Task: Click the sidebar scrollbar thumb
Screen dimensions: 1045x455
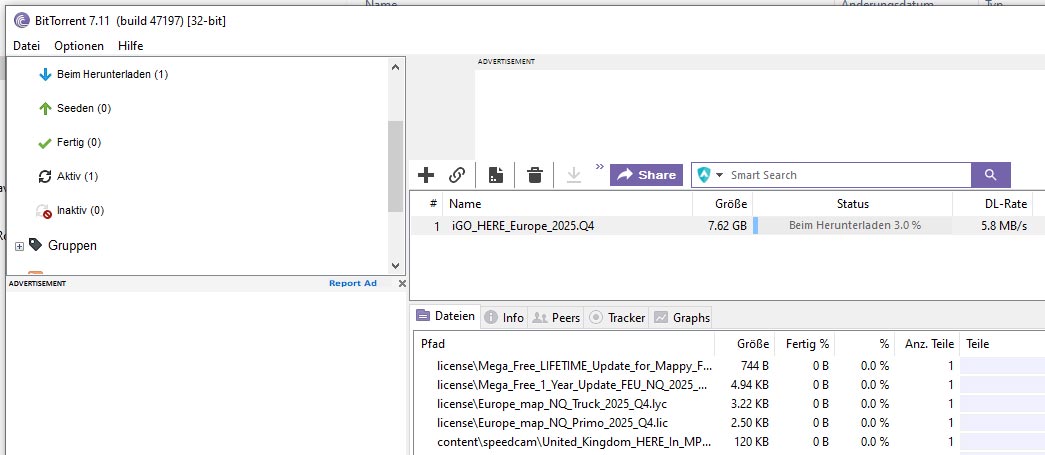Action: click(395, 166)
